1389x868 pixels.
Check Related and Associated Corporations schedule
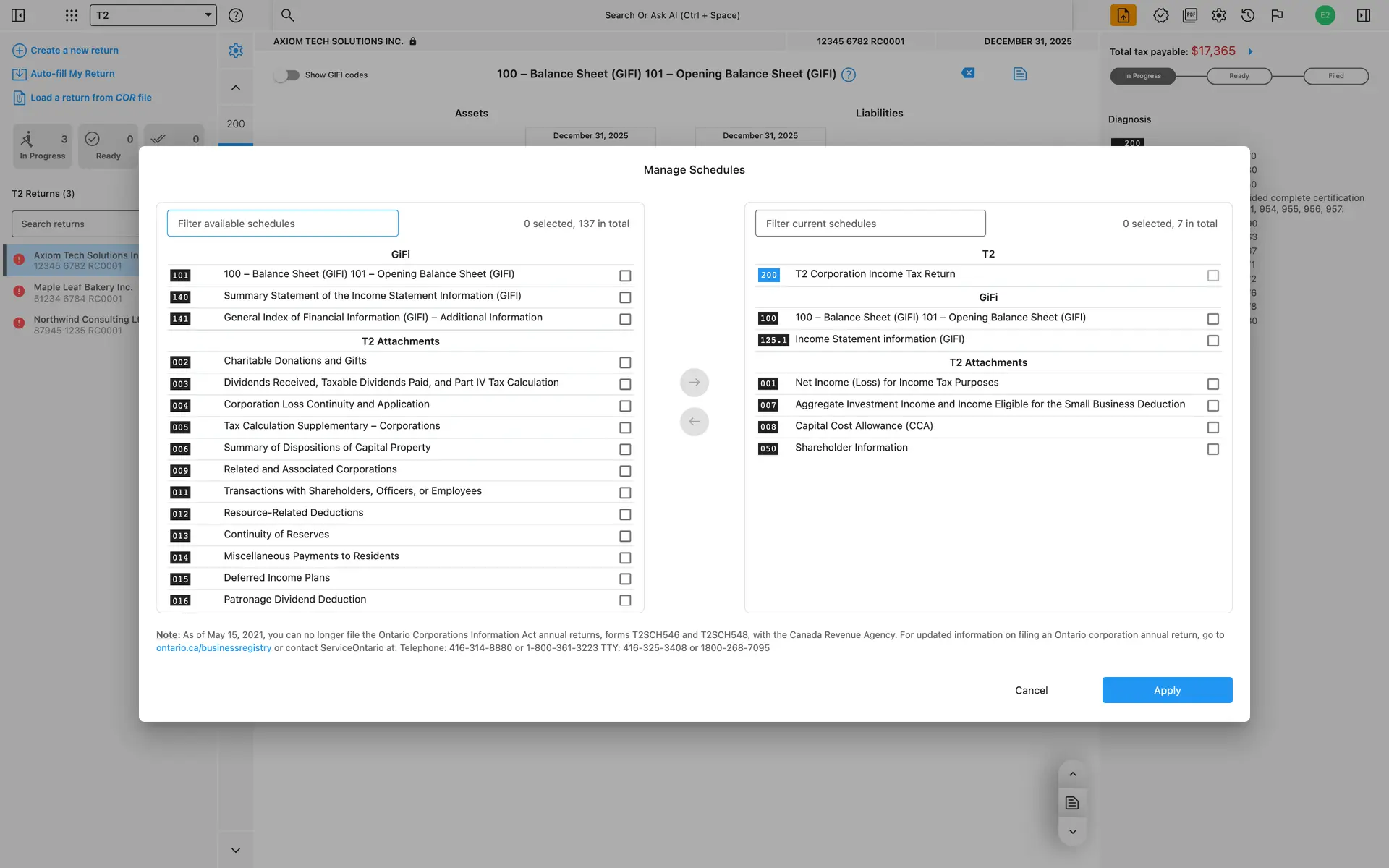tap(625, 471)
